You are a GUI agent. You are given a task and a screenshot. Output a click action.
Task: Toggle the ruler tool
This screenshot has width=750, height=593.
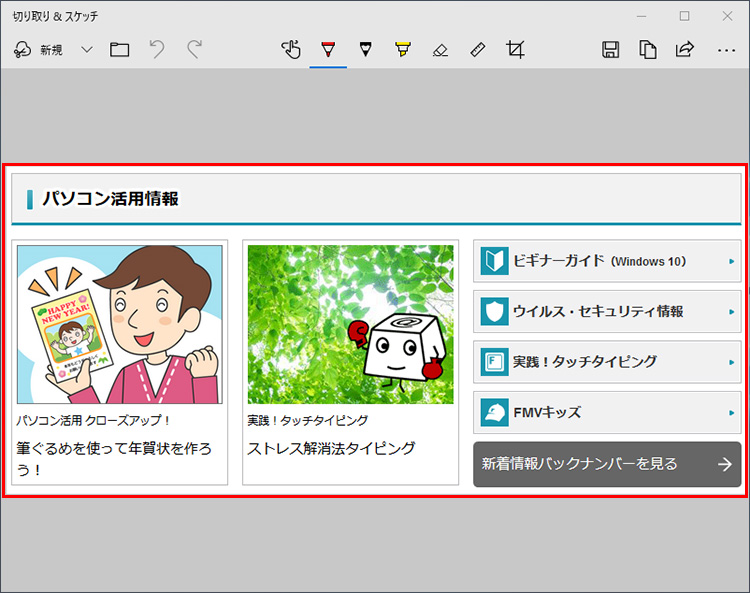[477, 49]
